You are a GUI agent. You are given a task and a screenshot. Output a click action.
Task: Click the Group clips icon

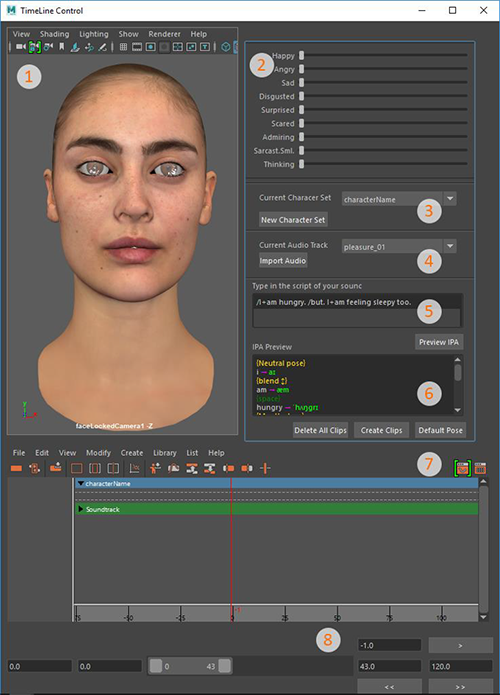pos(173,468)
